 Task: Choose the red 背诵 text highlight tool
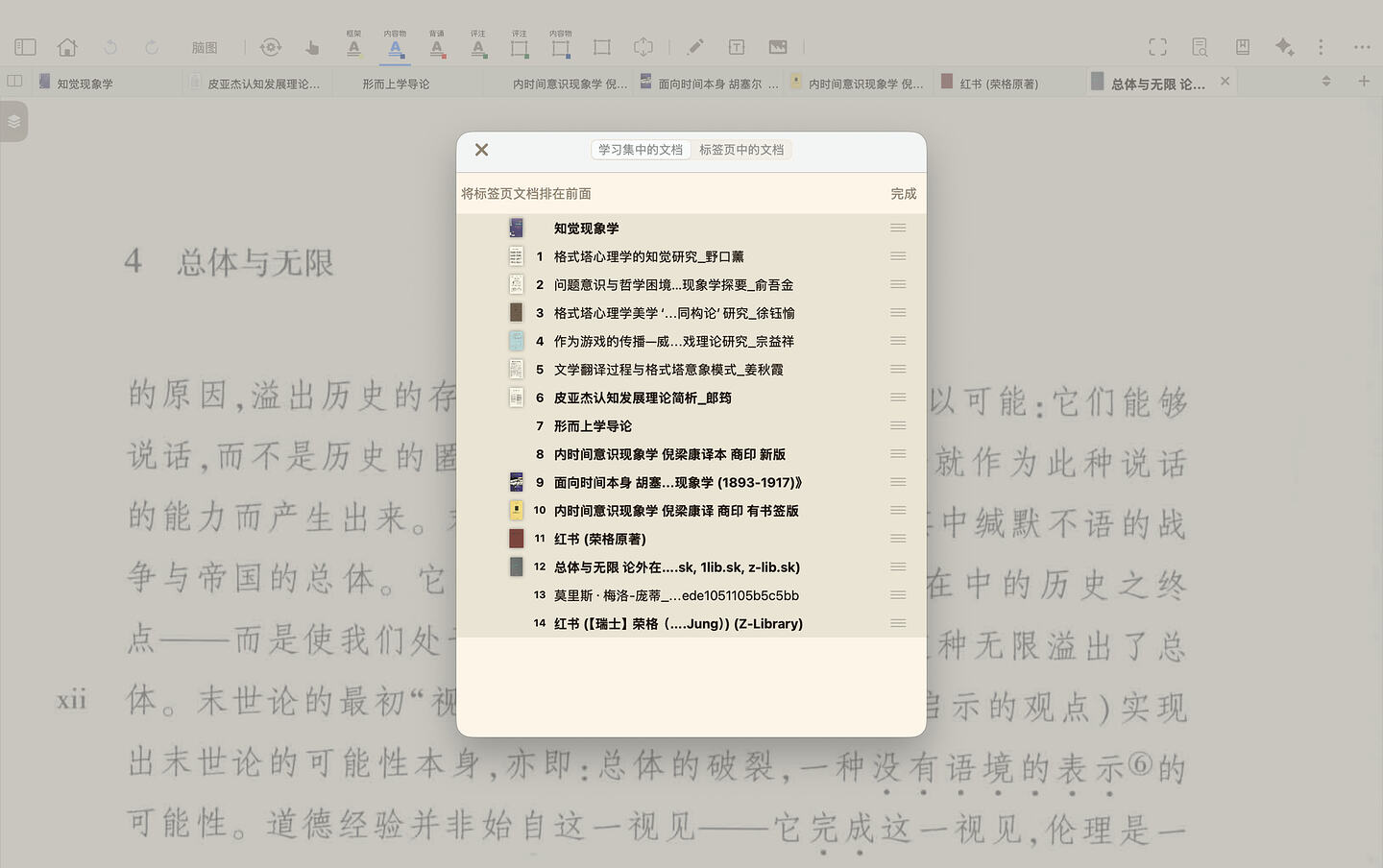tap(437, 44)
